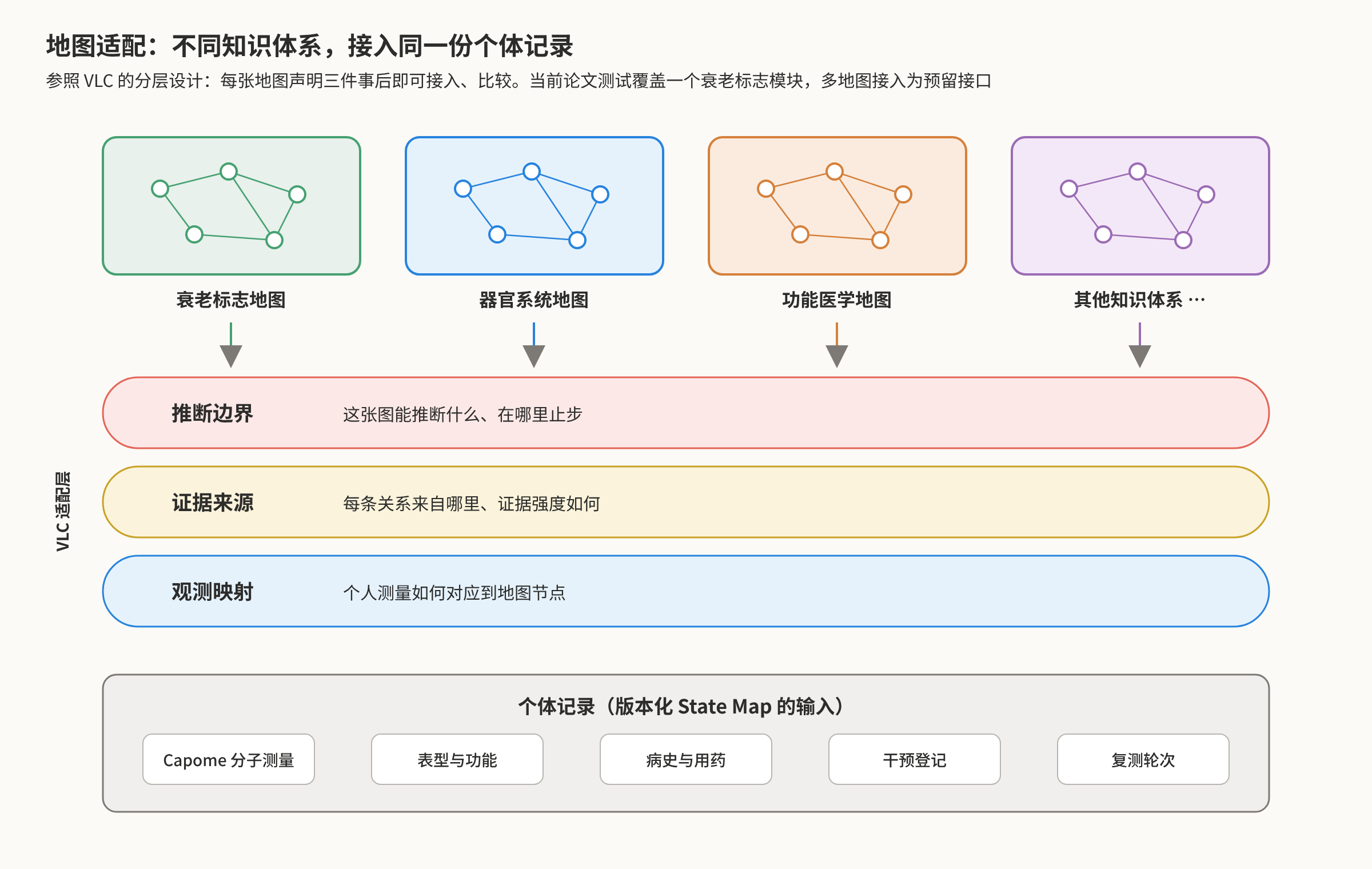Click the 表型与功能 box
The width and height of the screenshot is (1372, 869).
coord(457,759)
